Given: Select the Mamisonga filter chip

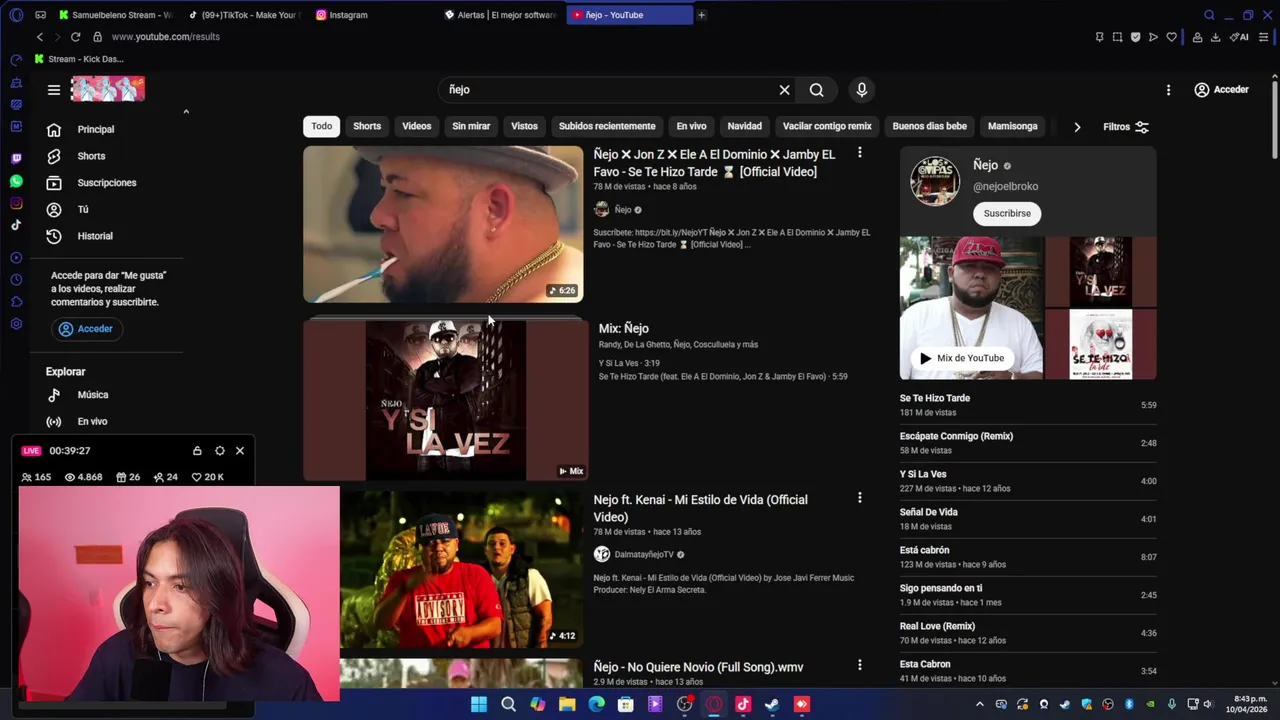Looking at the screenshot, I should tap(1012, 126).
